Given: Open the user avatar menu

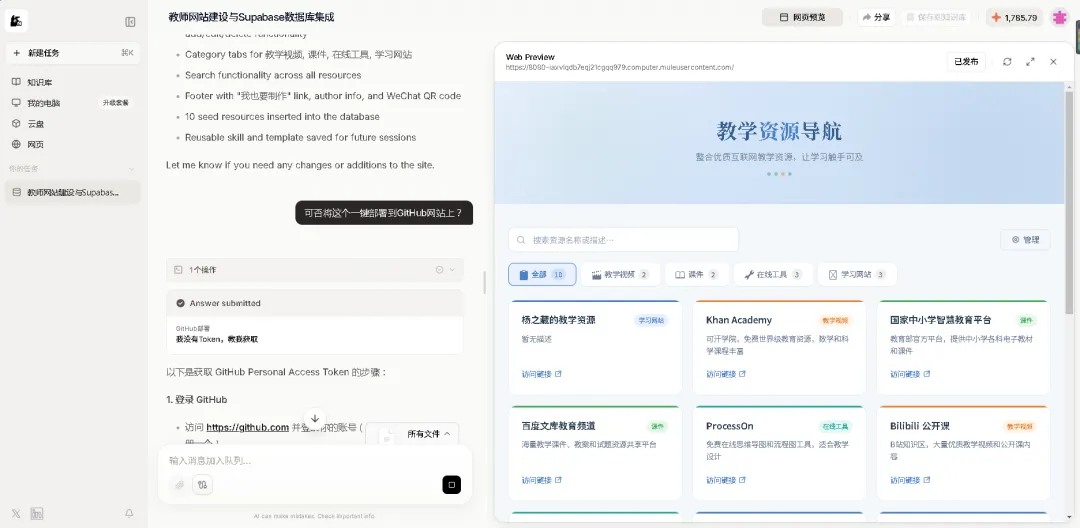Looking at the screenshot, I should coord(1059,17).
